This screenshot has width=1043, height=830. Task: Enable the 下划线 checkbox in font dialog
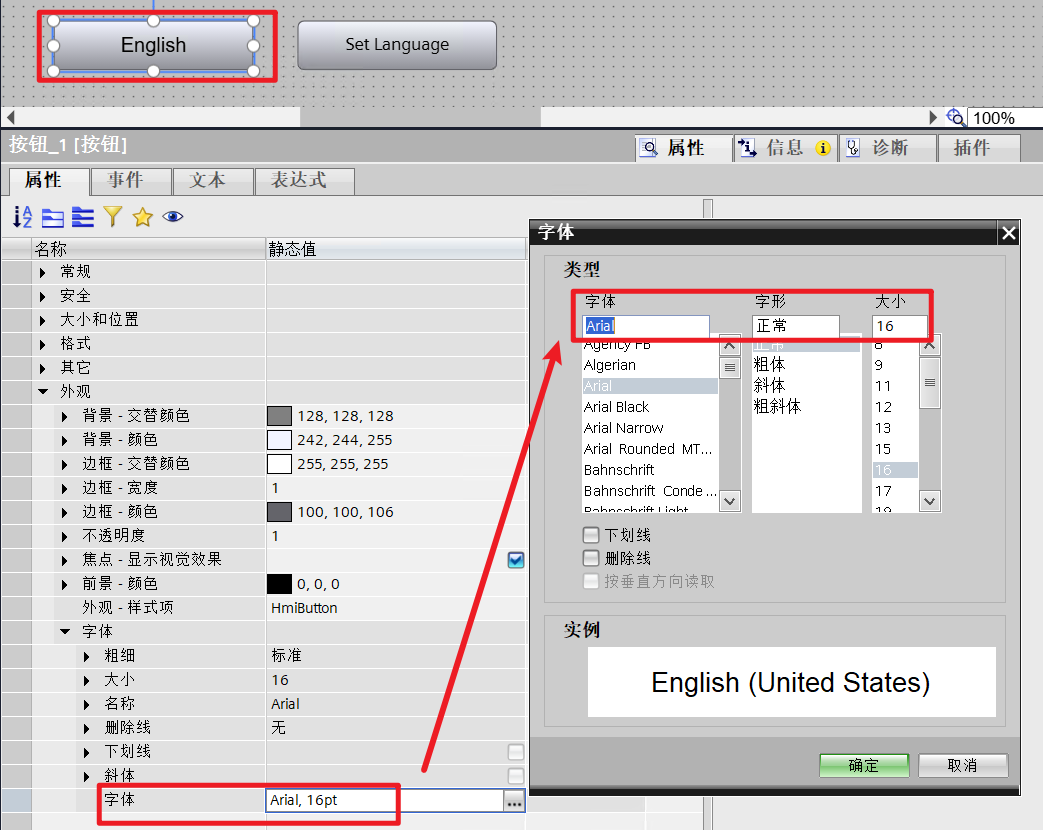[591, 535]
